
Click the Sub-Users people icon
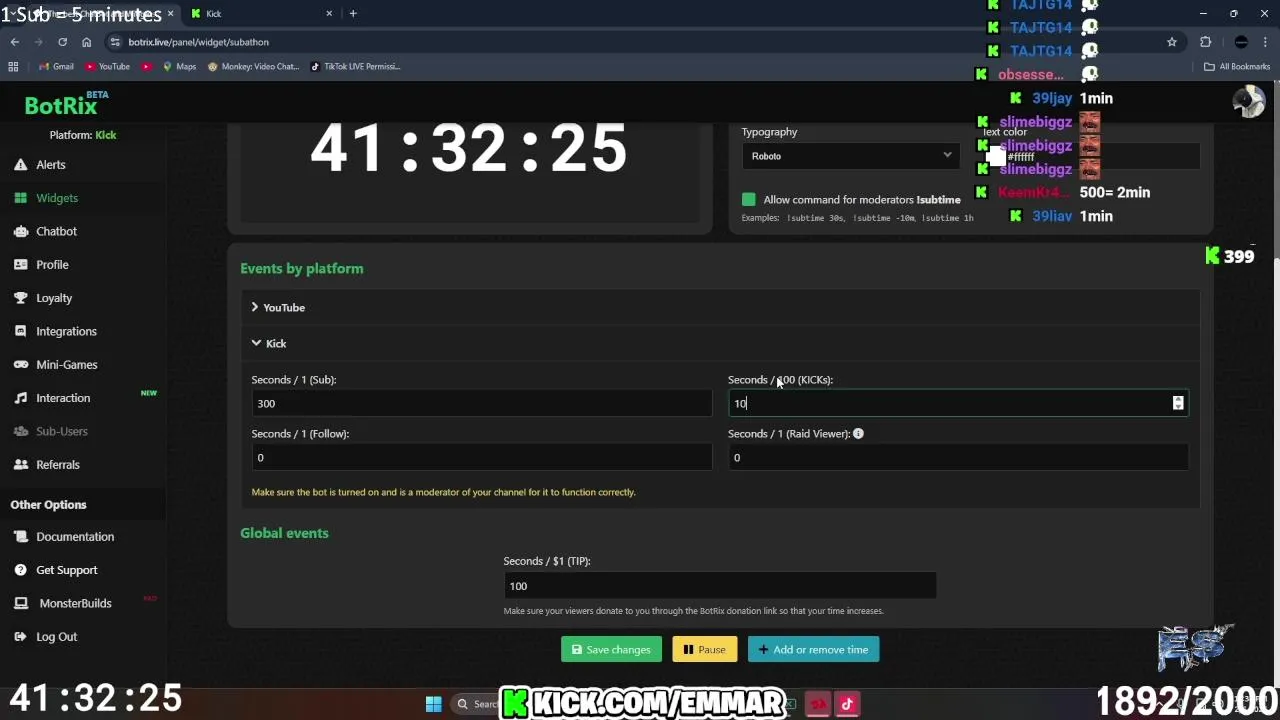pos(20,431)
